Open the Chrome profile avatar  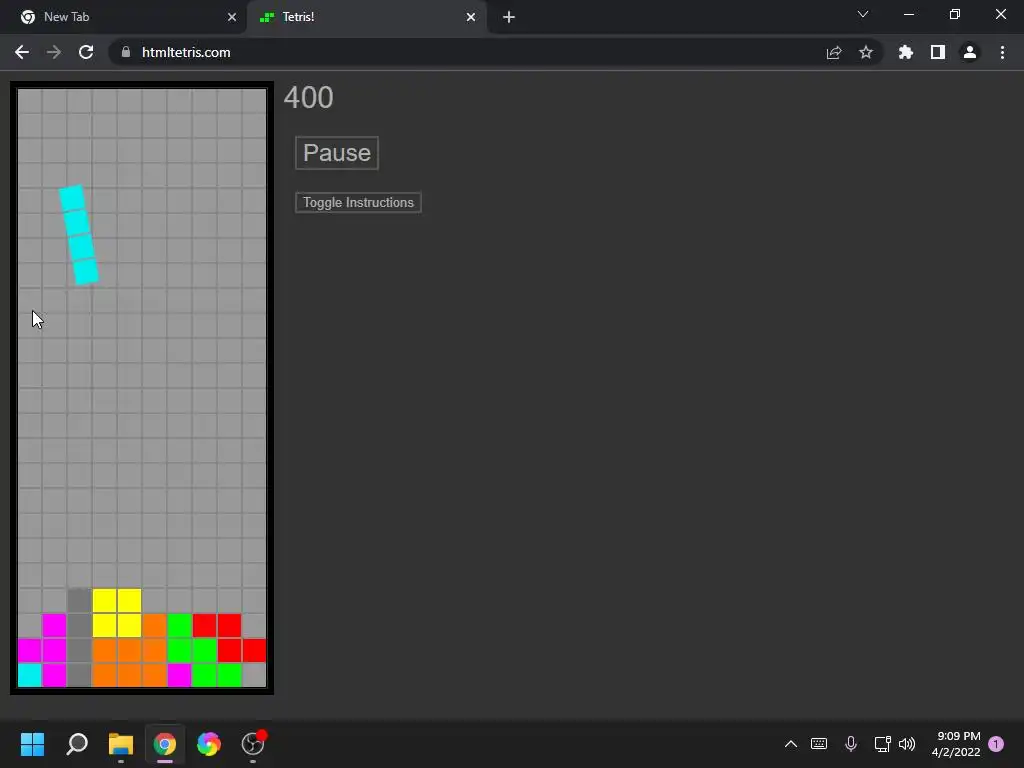pyautogui.click(x=970, y=52)
